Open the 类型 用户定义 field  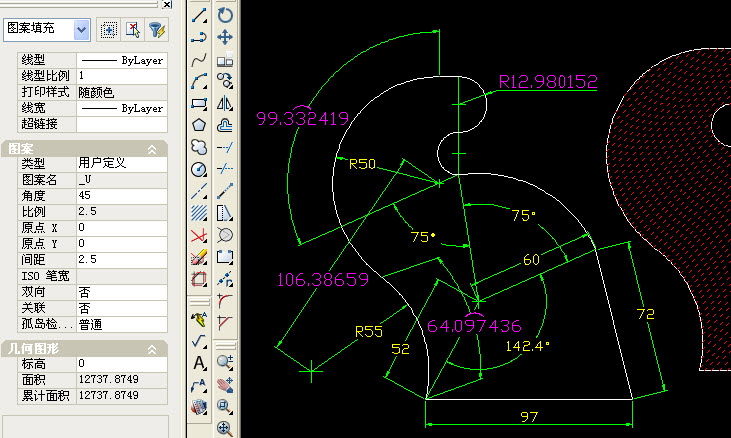click(122, 164)
